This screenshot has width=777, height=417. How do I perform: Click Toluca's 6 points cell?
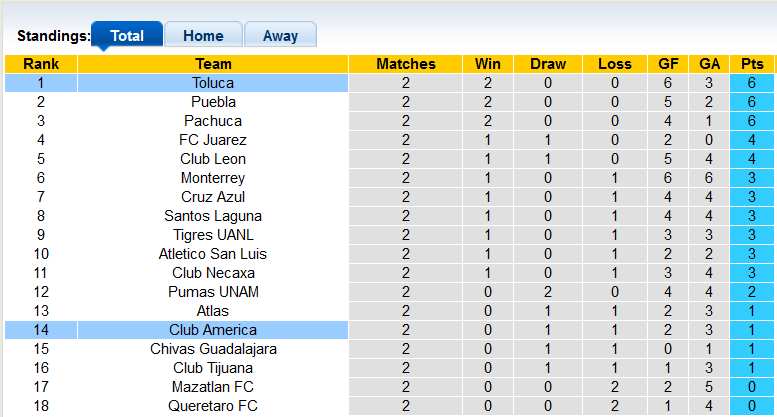pos(752,83)
